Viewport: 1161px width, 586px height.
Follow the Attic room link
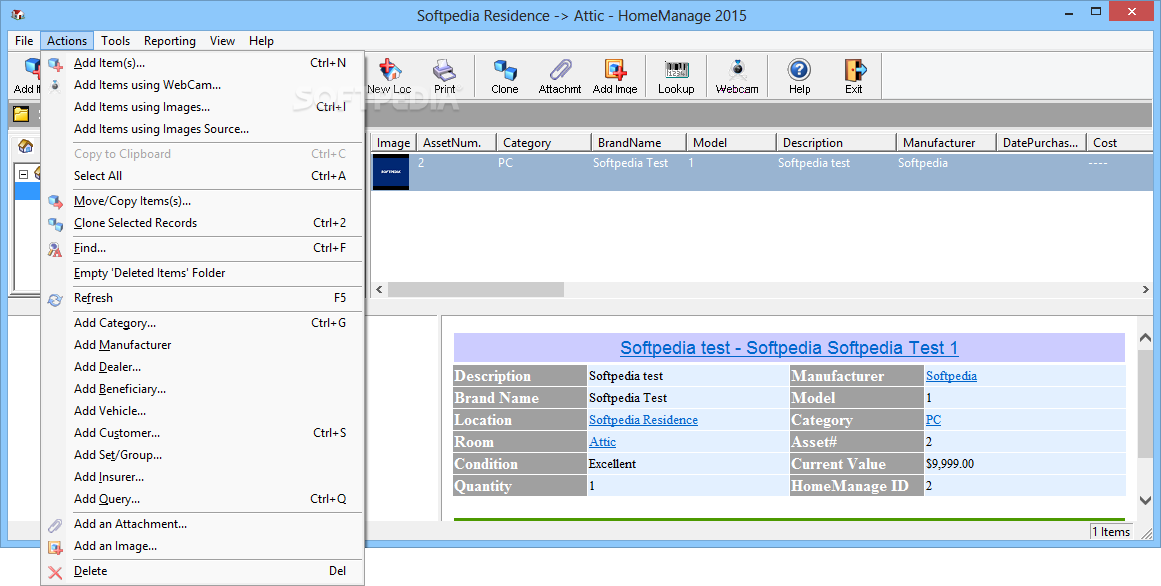pyautogui.click(x=603, y=442)
